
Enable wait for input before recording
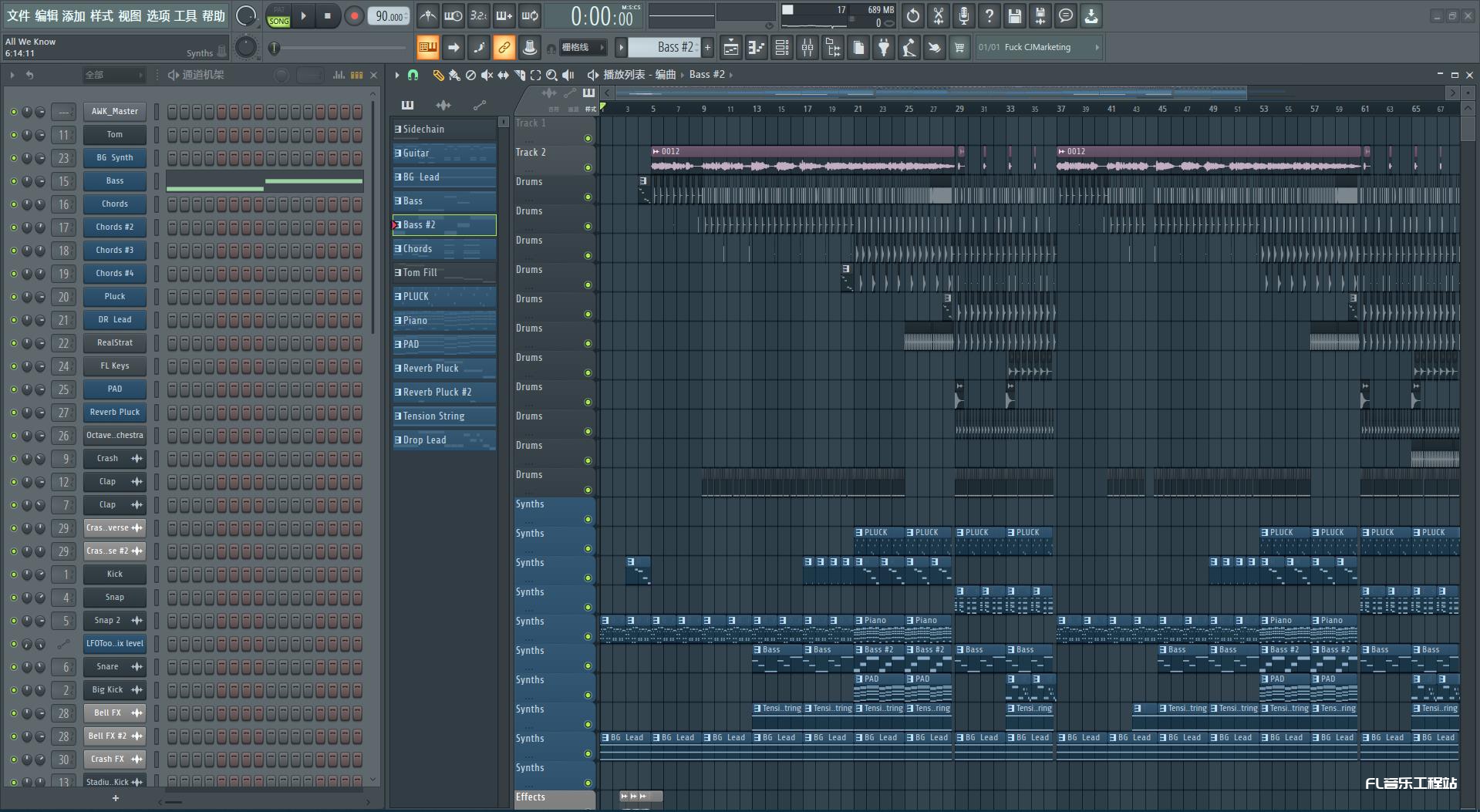(x=453, y=15)
